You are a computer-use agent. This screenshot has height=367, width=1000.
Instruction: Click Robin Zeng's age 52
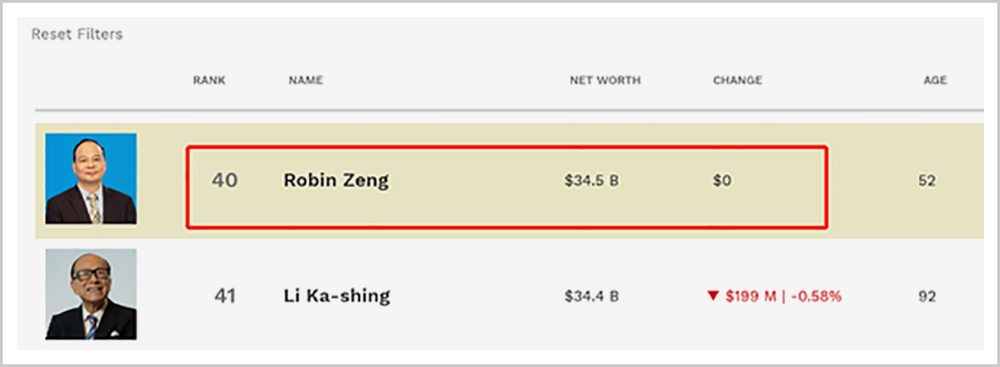pos(927,181)
